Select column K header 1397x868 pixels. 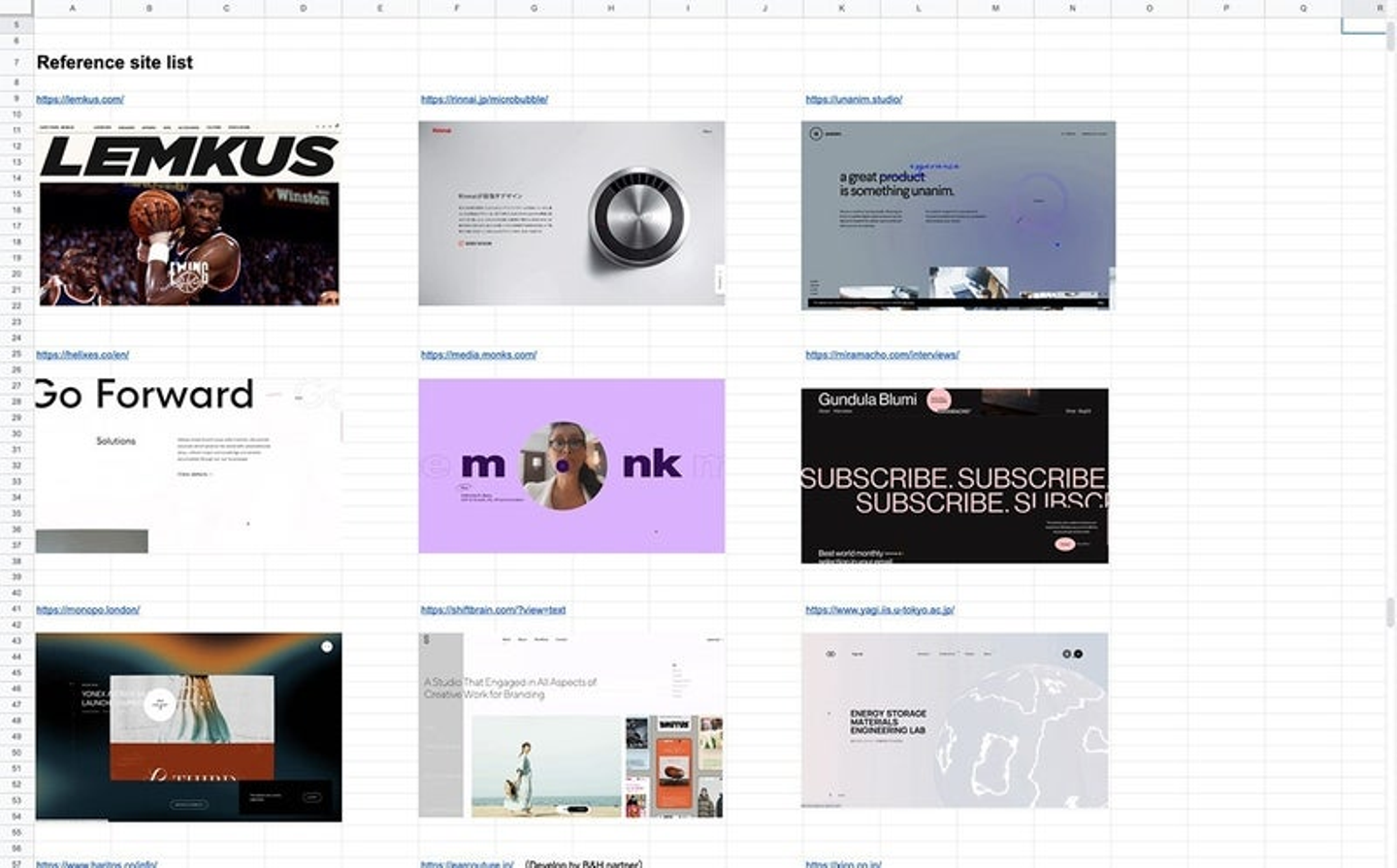coord(842,8)
